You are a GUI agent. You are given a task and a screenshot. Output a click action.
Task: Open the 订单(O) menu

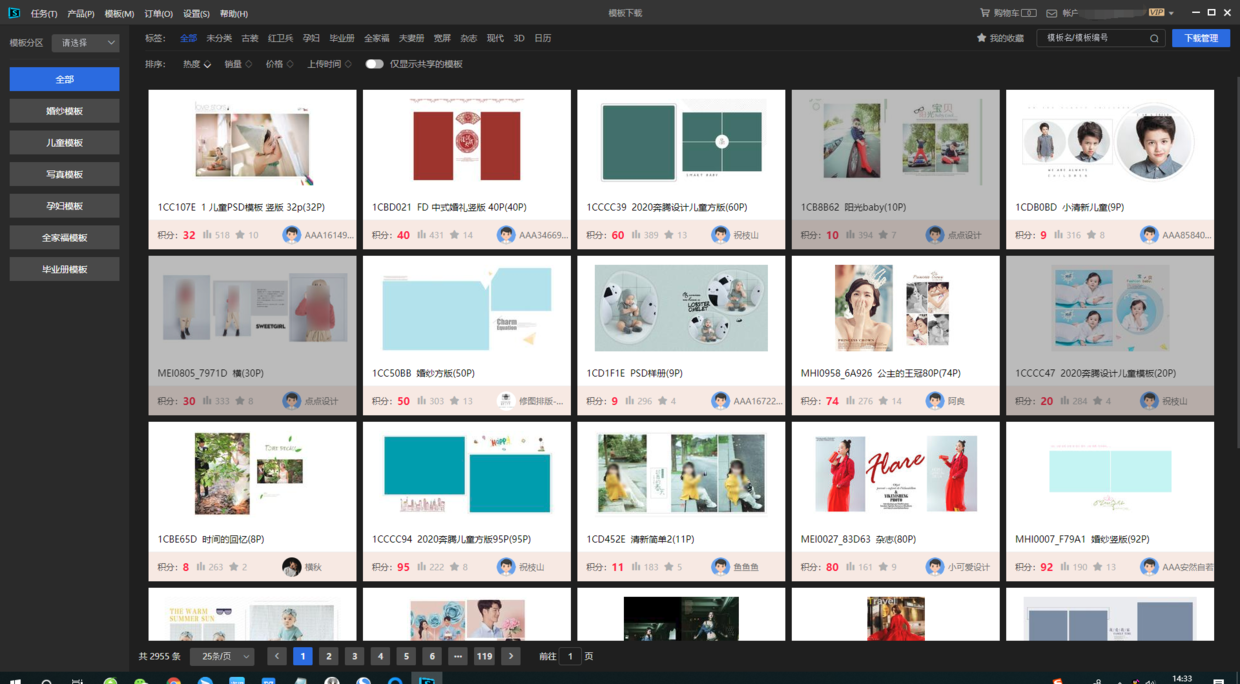158,14
